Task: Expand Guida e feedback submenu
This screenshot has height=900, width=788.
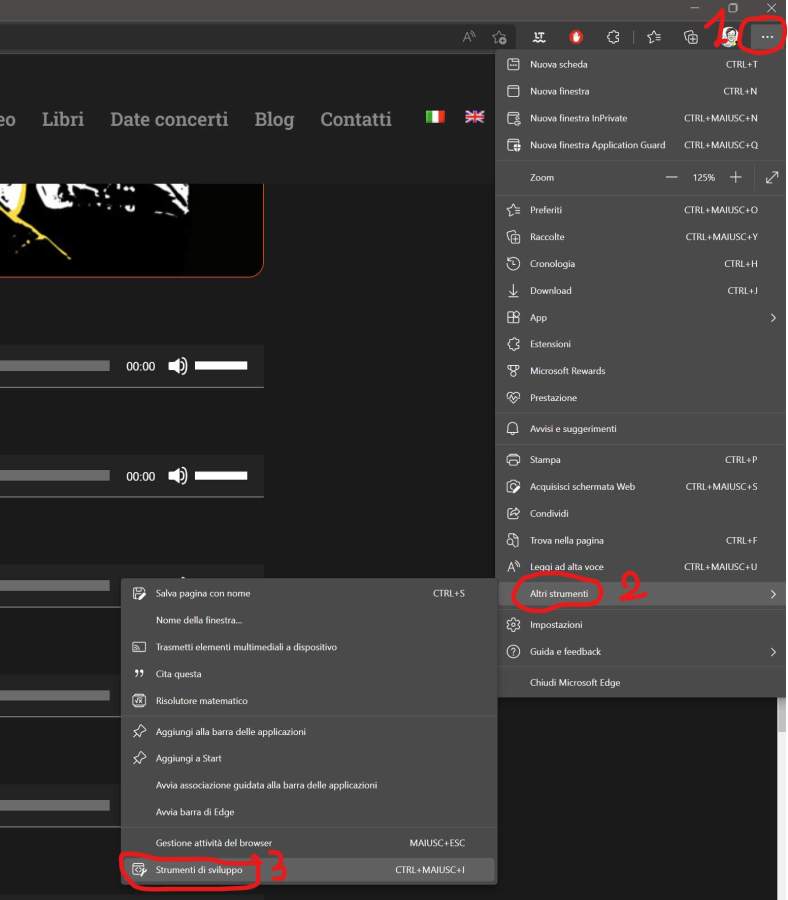Action: tap(772, 652)
